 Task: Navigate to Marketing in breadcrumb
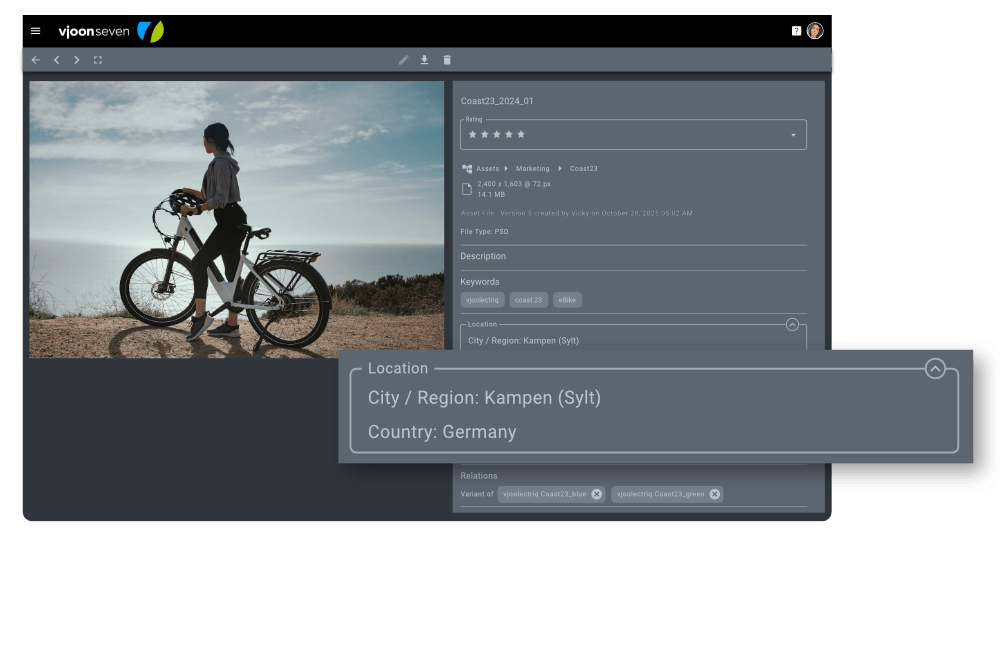tap(533, 169)
